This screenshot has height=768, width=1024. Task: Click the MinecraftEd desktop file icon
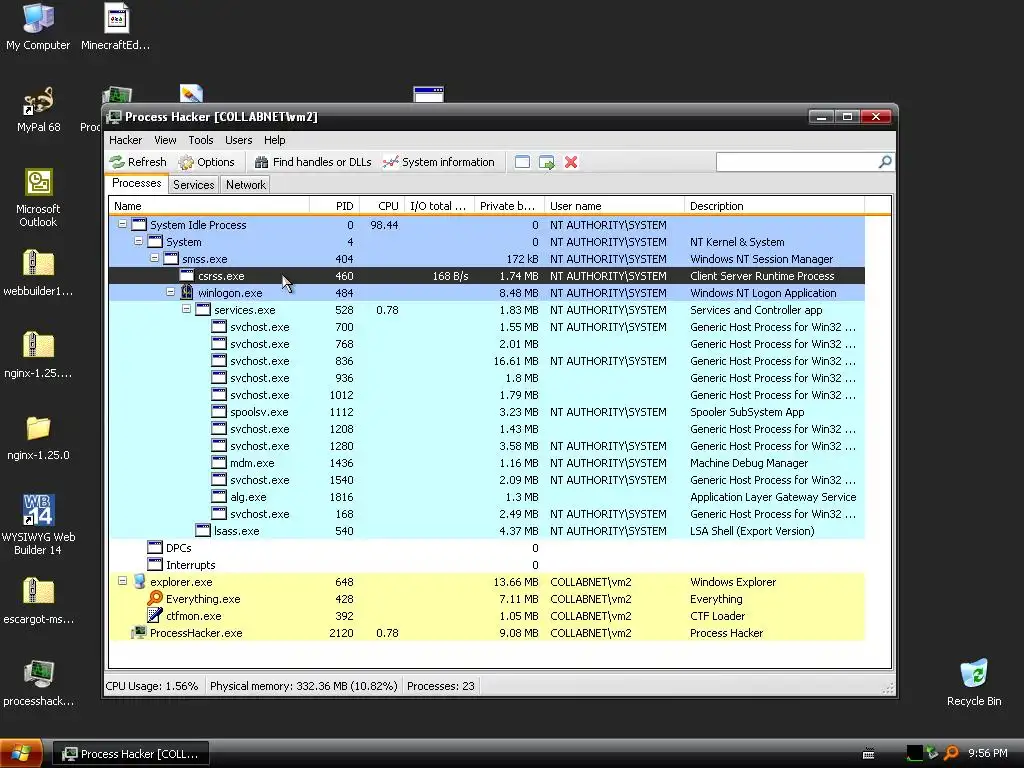(x=116, y=26)
